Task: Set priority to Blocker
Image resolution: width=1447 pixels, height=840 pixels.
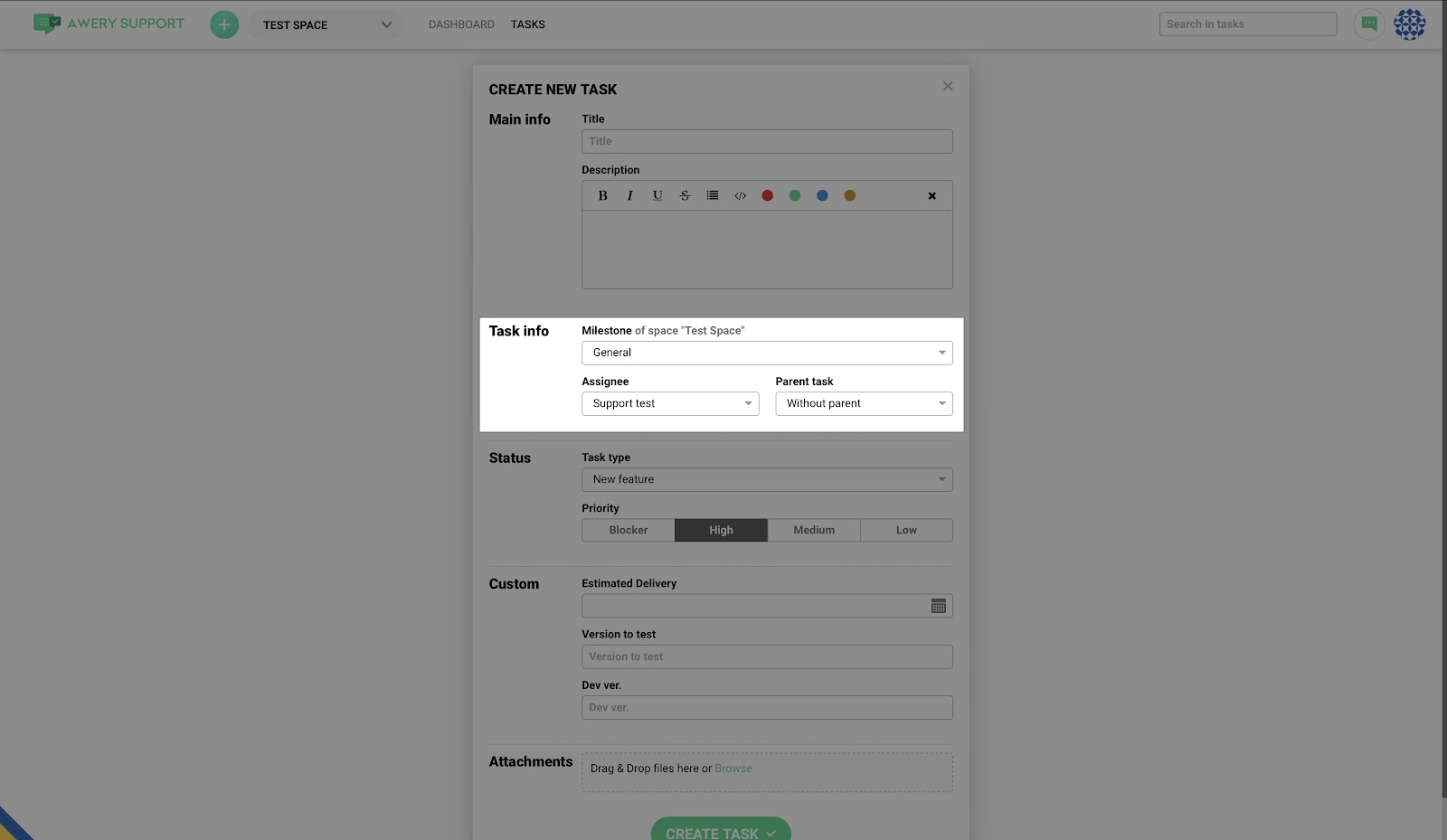Action: (x=628, y=530)
